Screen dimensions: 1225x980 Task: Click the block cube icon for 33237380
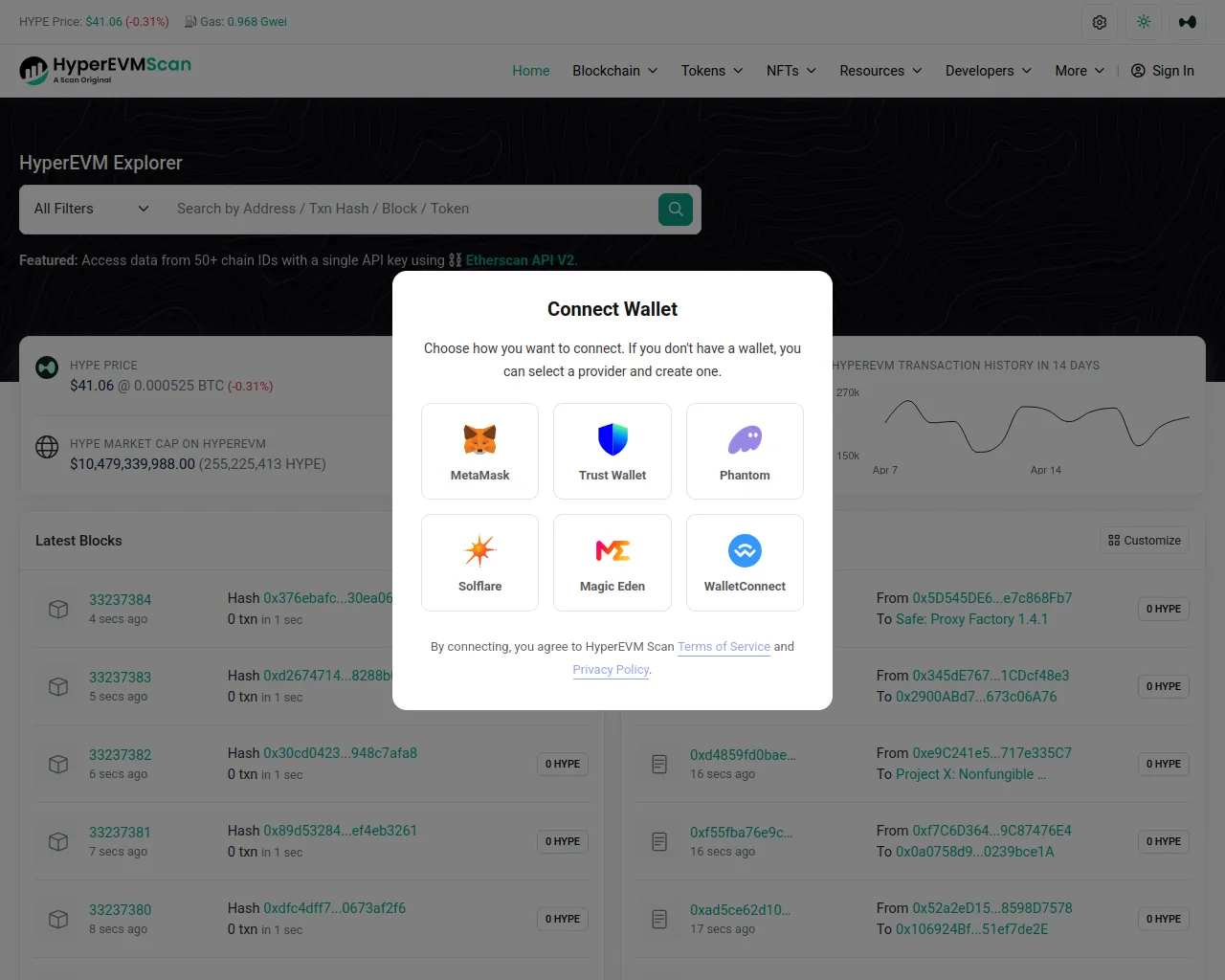coord(58,919)
